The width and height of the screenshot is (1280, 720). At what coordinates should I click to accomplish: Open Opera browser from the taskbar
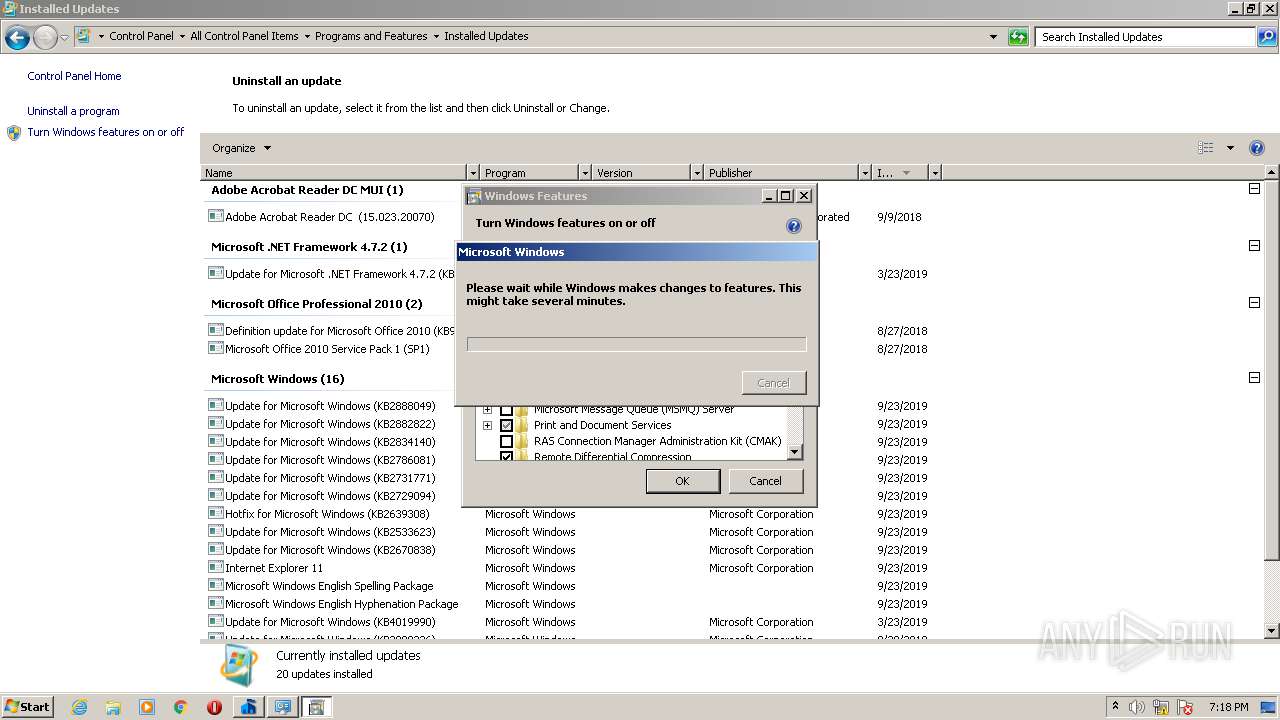(214, 707)
